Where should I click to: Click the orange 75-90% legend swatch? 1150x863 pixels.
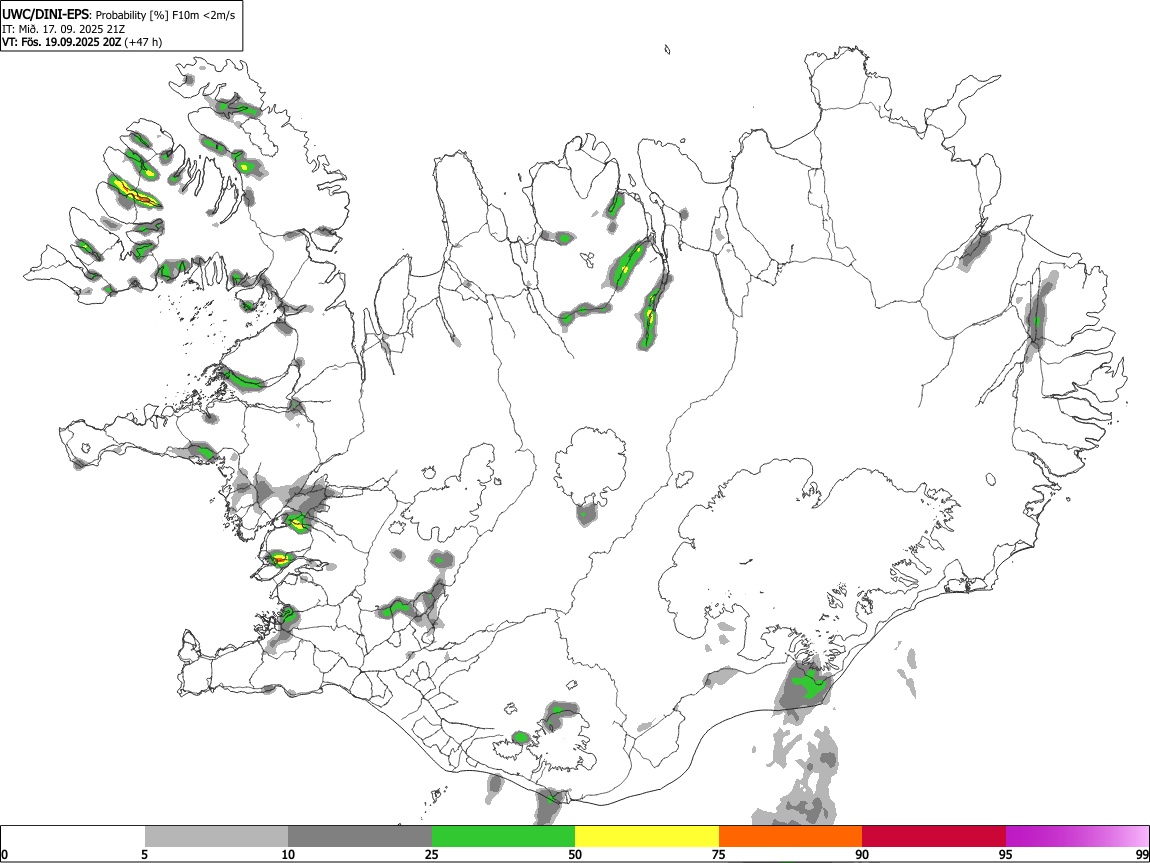pyautogui.click(x=790, y=836)
